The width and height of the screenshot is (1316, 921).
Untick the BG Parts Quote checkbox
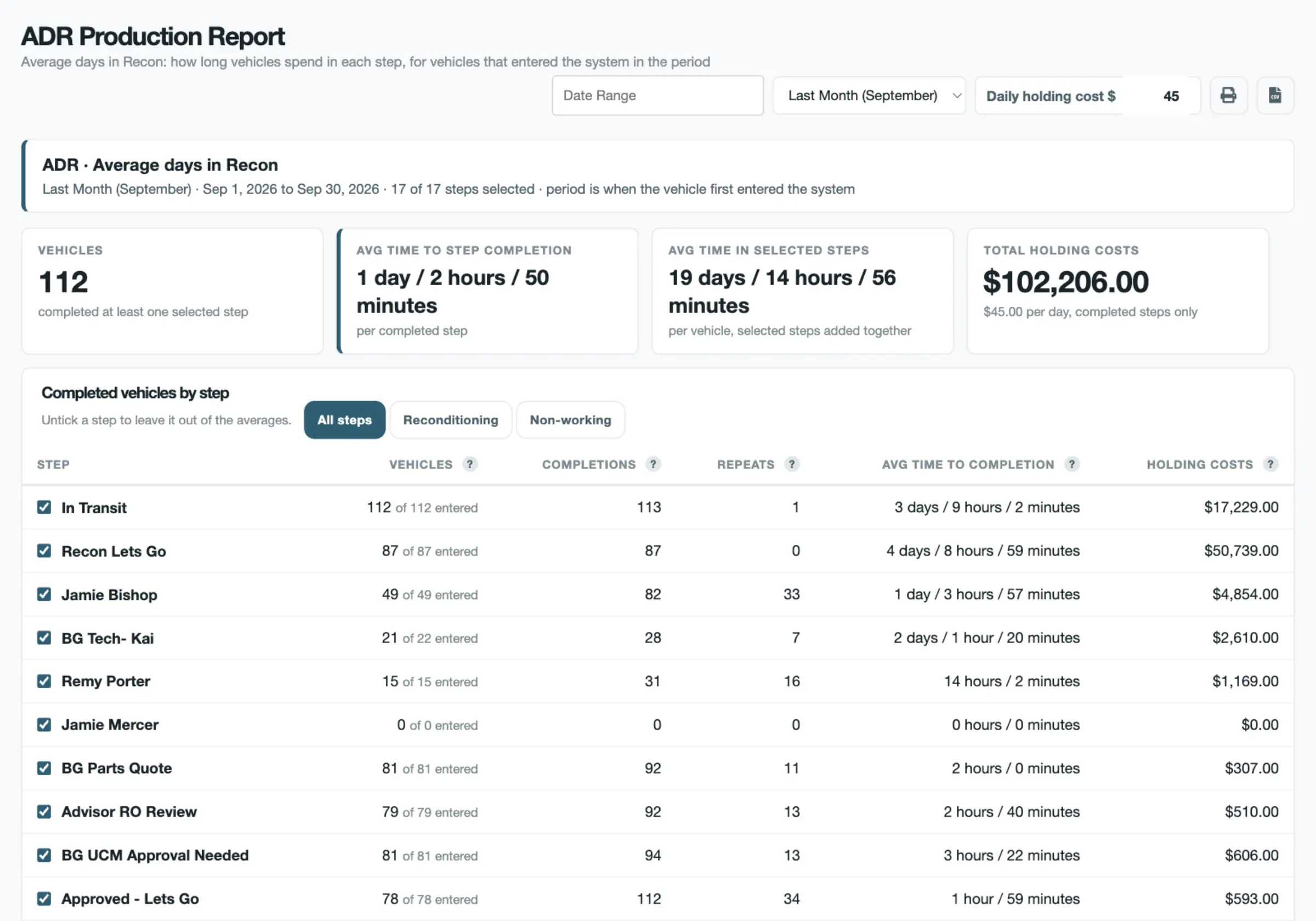pos(44,768)
